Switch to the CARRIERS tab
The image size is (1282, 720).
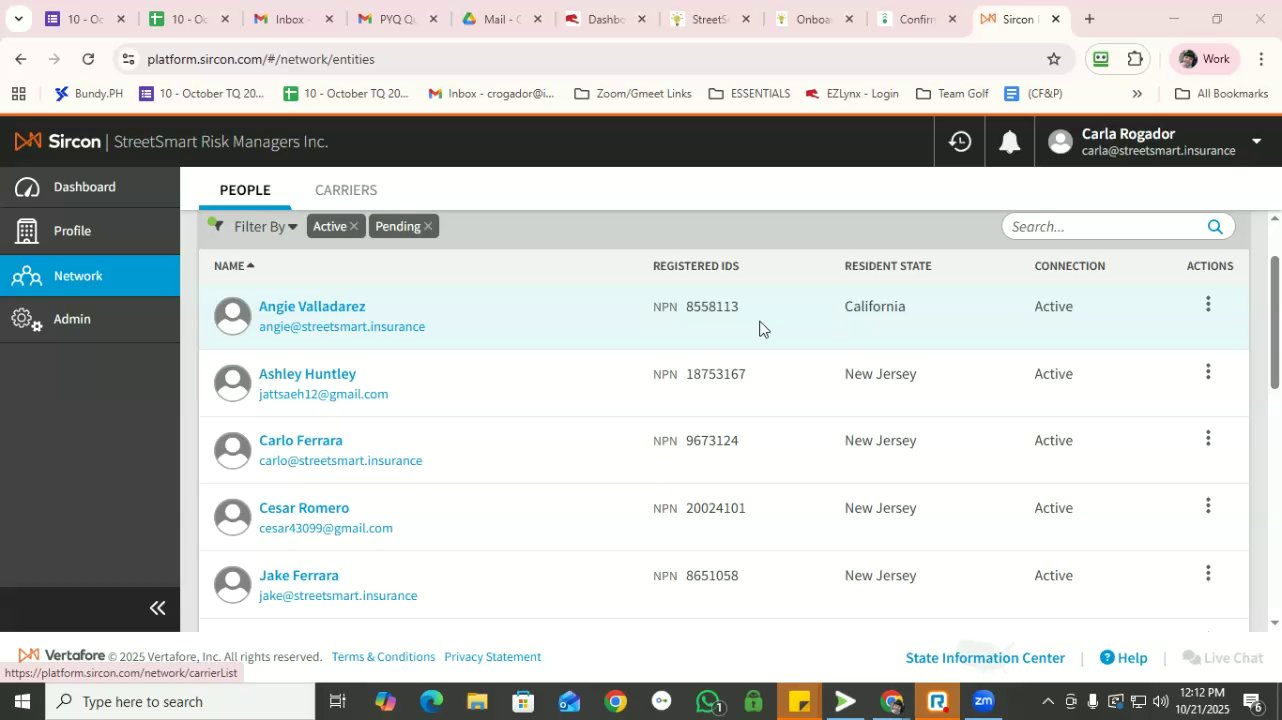coord(346,190)
